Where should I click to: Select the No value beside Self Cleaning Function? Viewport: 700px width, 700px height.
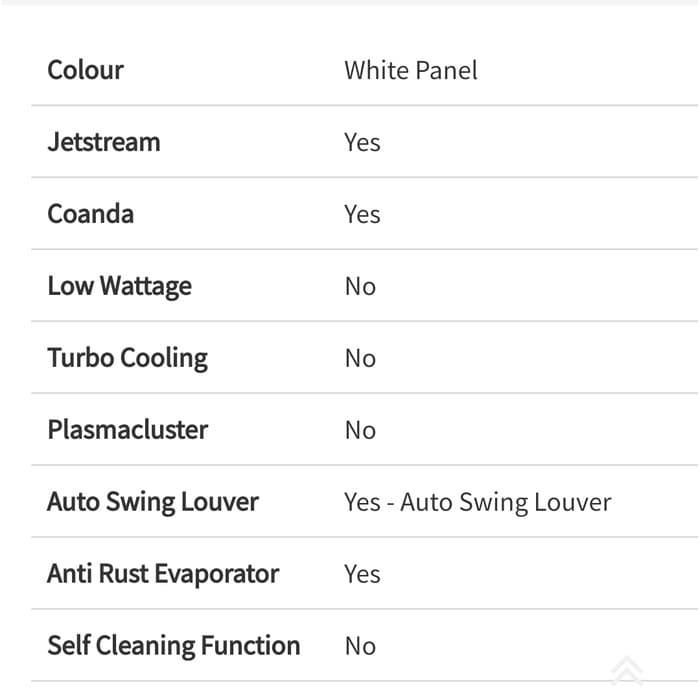pos(360,646)
